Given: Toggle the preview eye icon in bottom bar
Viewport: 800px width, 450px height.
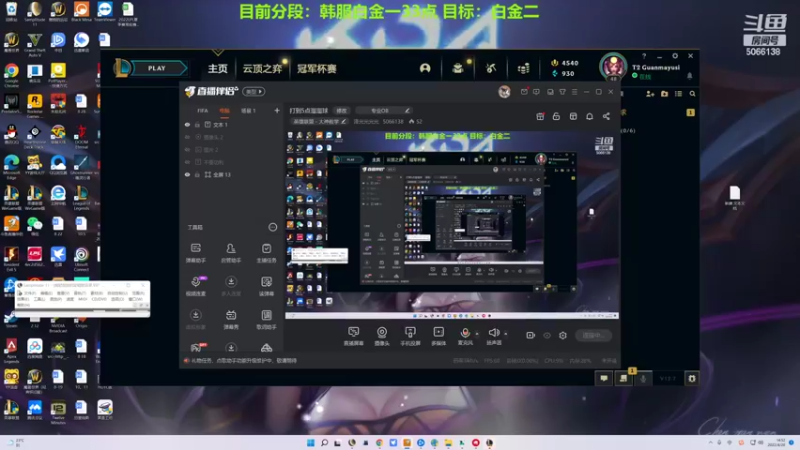Looking at the screenshot, I should pos(547,335).
